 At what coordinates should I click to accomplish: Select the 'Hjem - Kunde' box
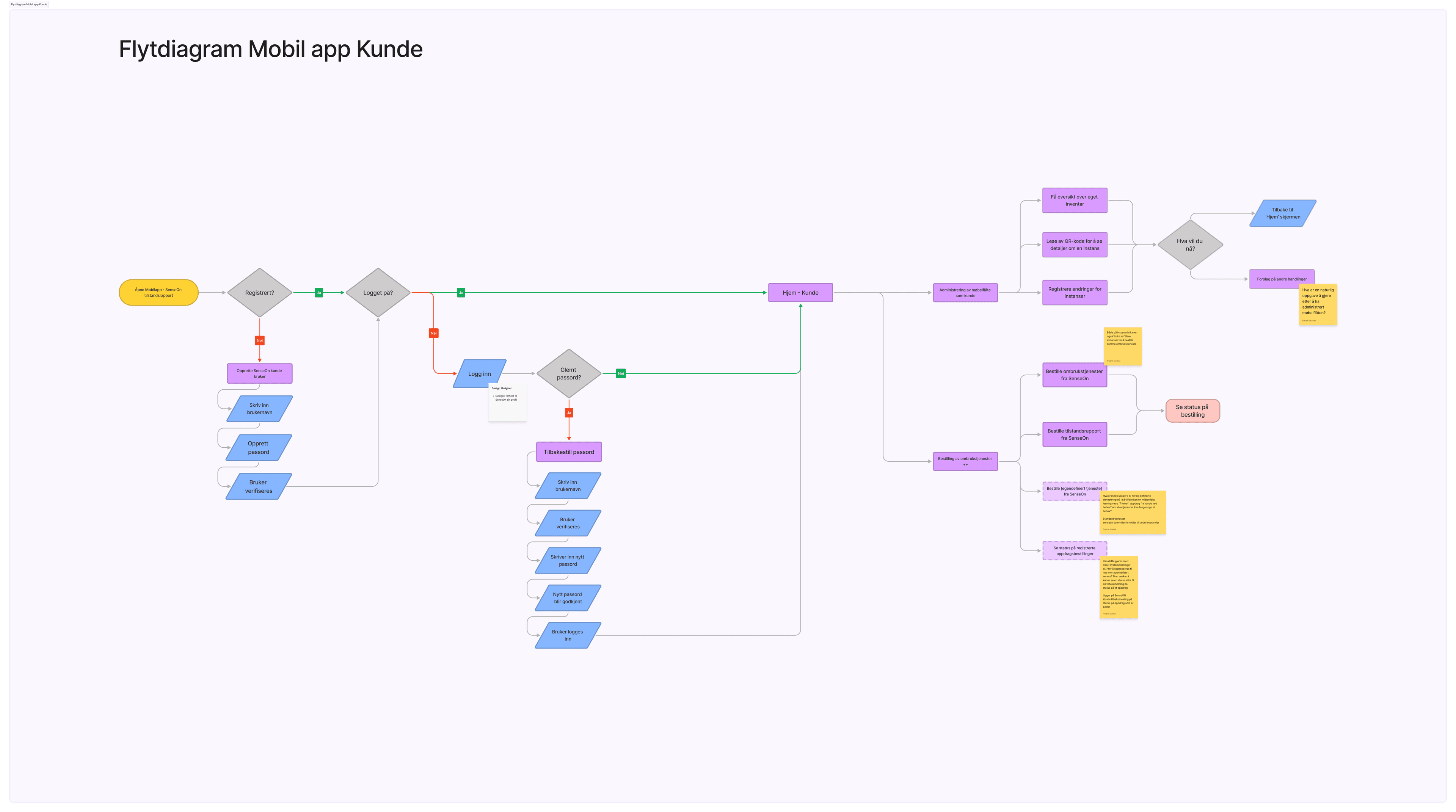click(800, 293)
